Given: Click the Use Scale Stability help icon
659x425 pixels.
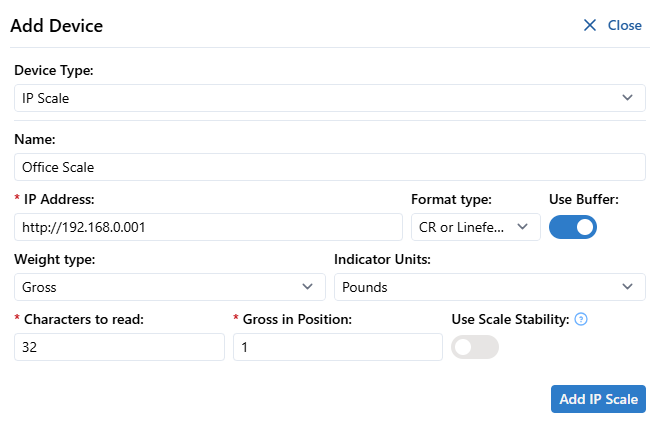Looking at the screenshot, I should pos(580,320).
